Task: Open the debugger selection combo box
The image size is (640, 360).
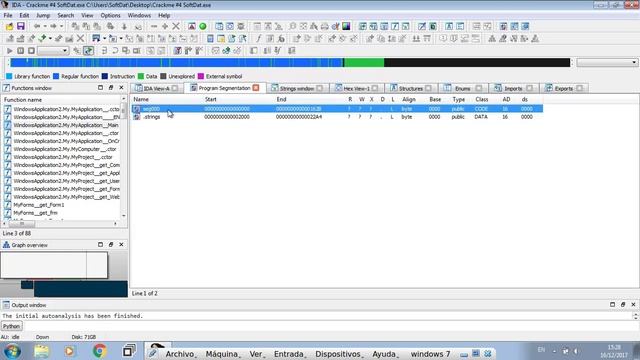Action: click(x=53, y=51)
